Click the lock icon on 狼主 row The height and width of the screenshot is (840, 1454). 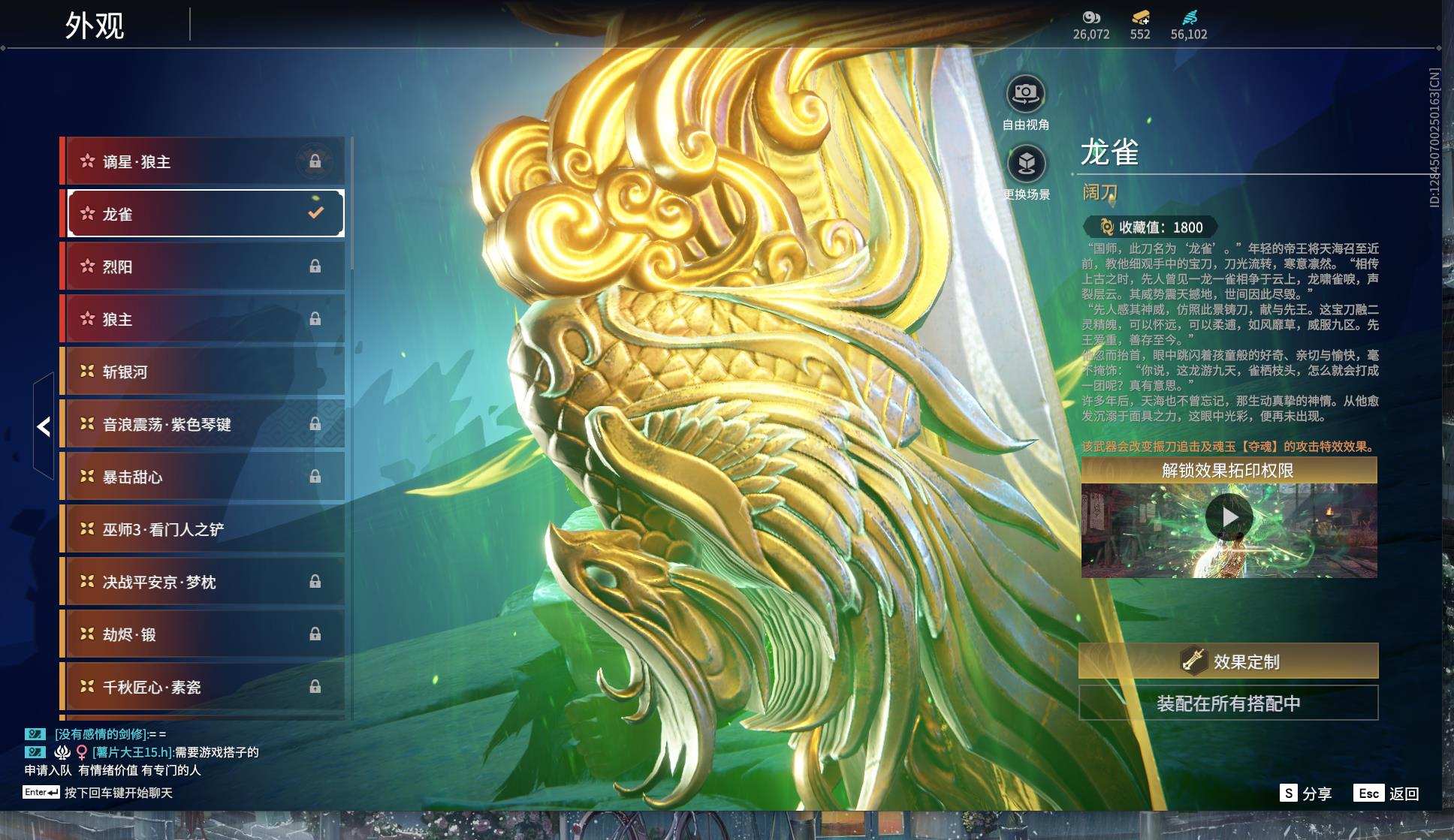point(315,318)
